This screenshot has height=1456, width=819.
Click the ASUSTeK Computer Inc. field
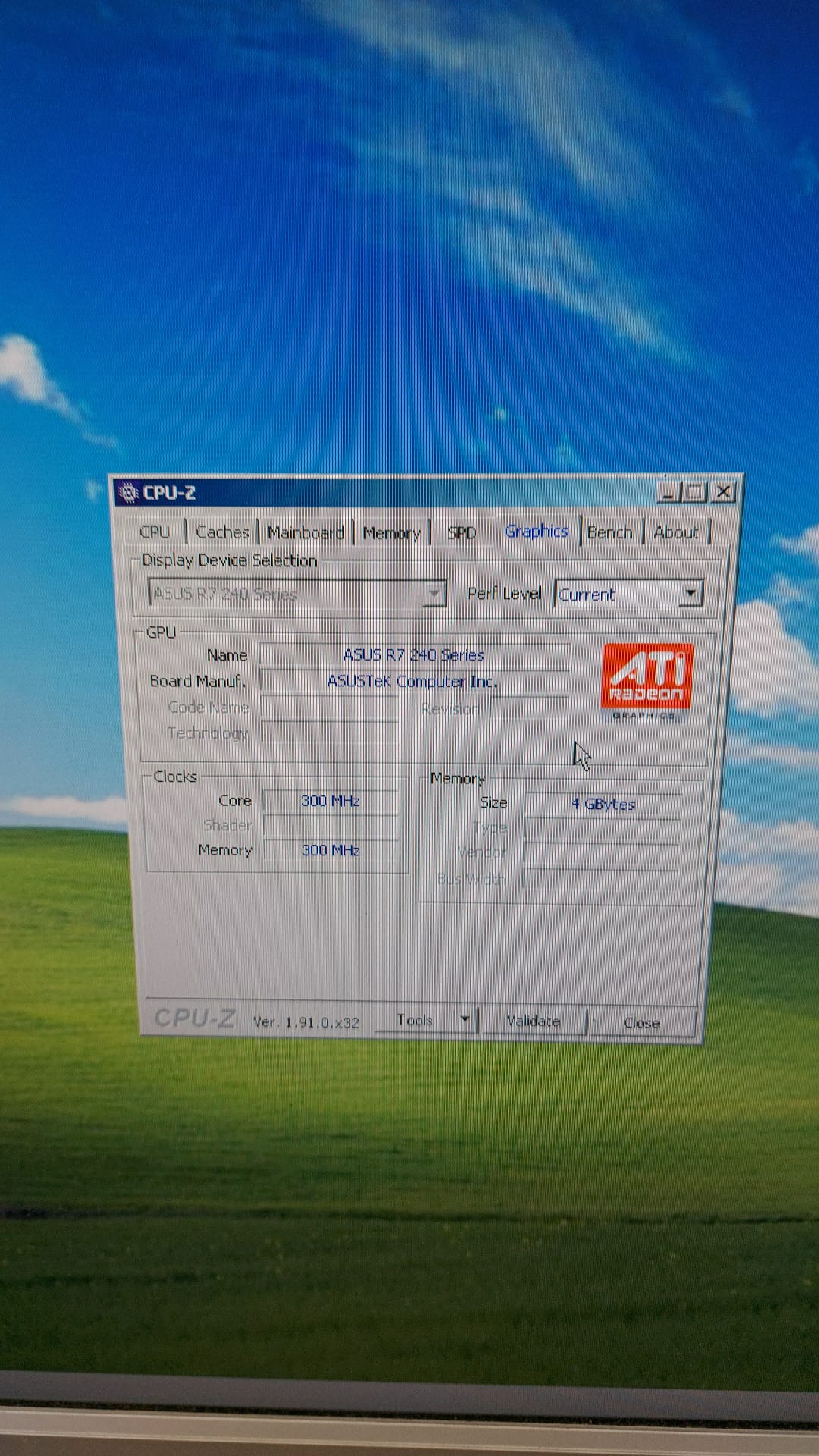pos(414,681)
